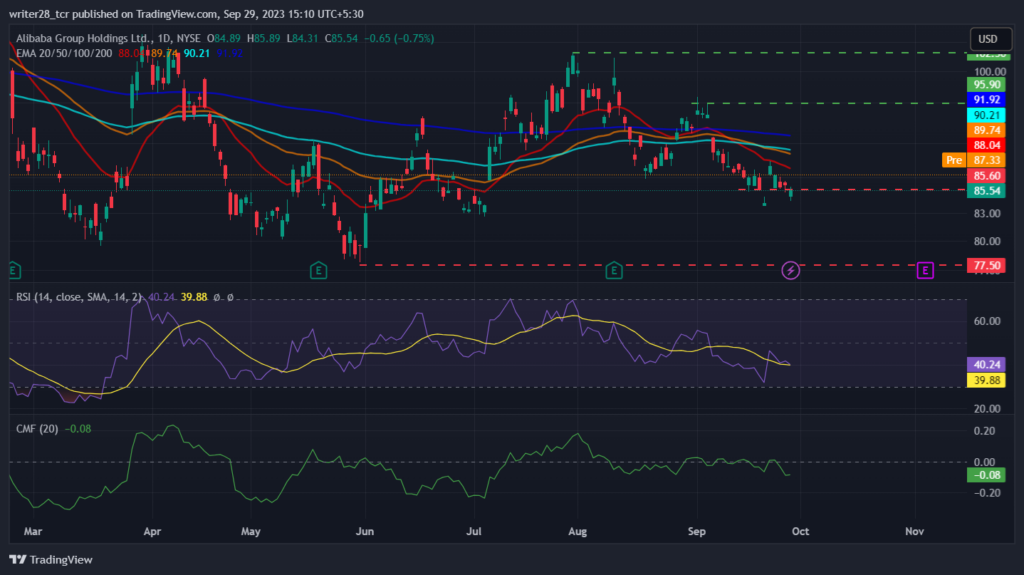Click the low value L84.31 in the header
Image resolution: width=1024 pixels, height=575 pixels.
click(302, 39)
